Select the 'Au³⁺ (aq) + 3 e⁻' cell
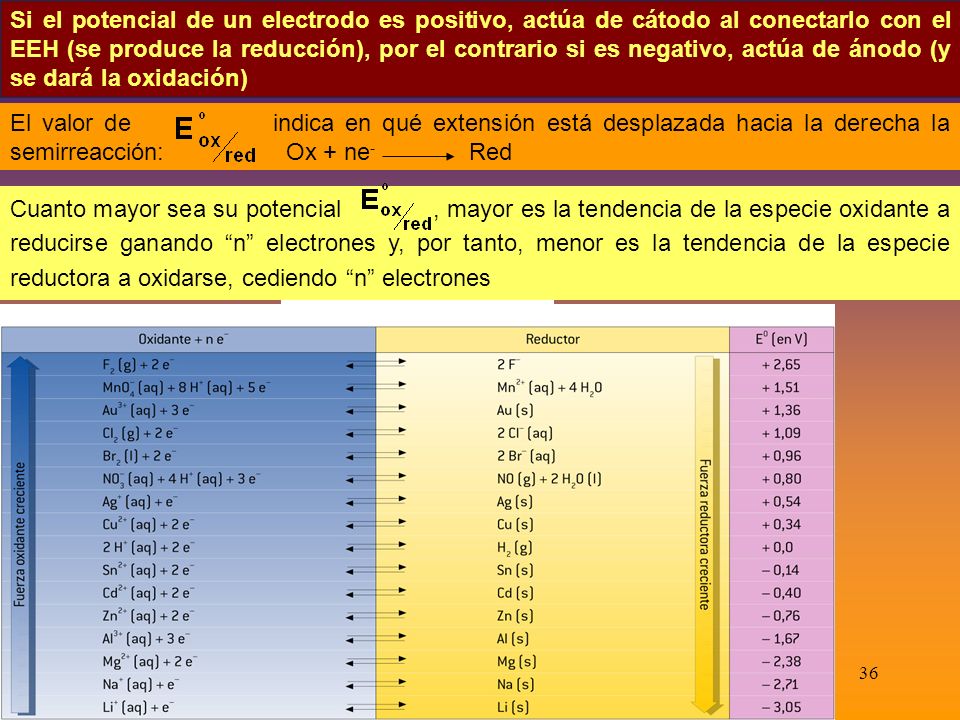This screenshot has height=720, width=960. click(x=146, y=410)
